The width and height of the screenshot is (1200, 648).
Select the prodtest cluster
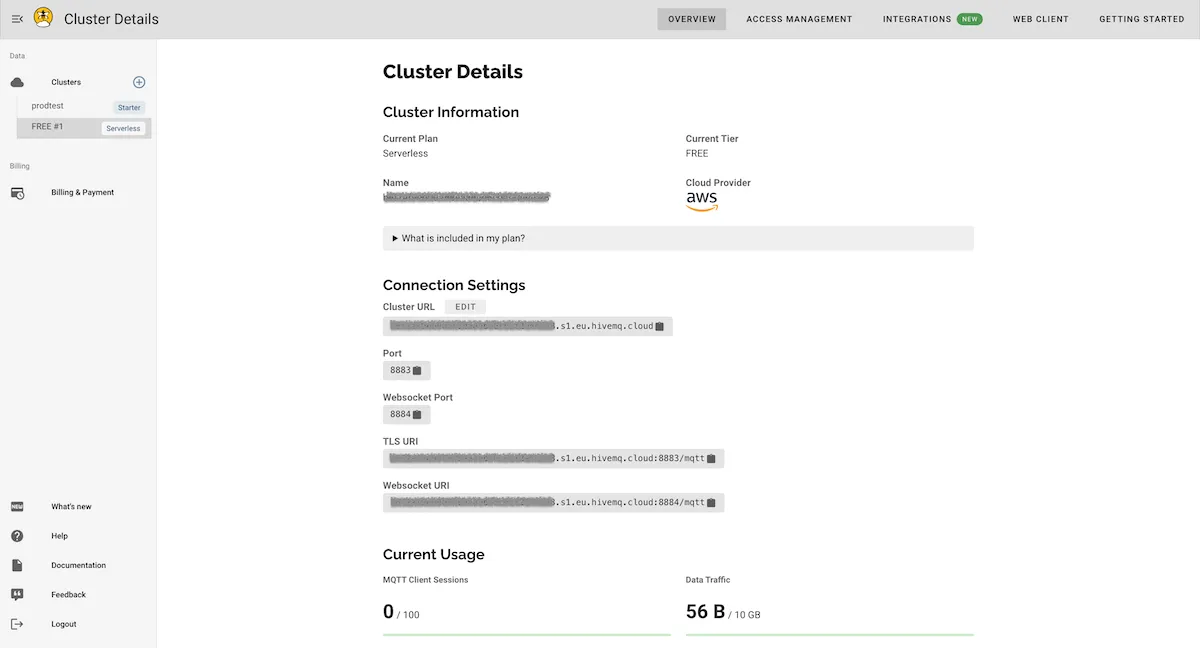(84, 106)
